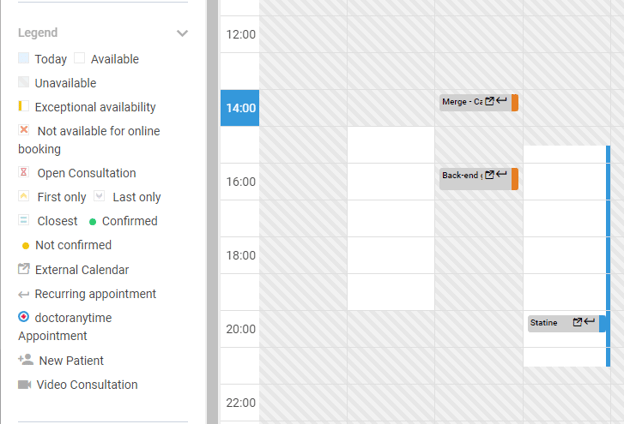Click the New Patient person icon
Viewport: 624px width, 424px height.
pos(25,360)
